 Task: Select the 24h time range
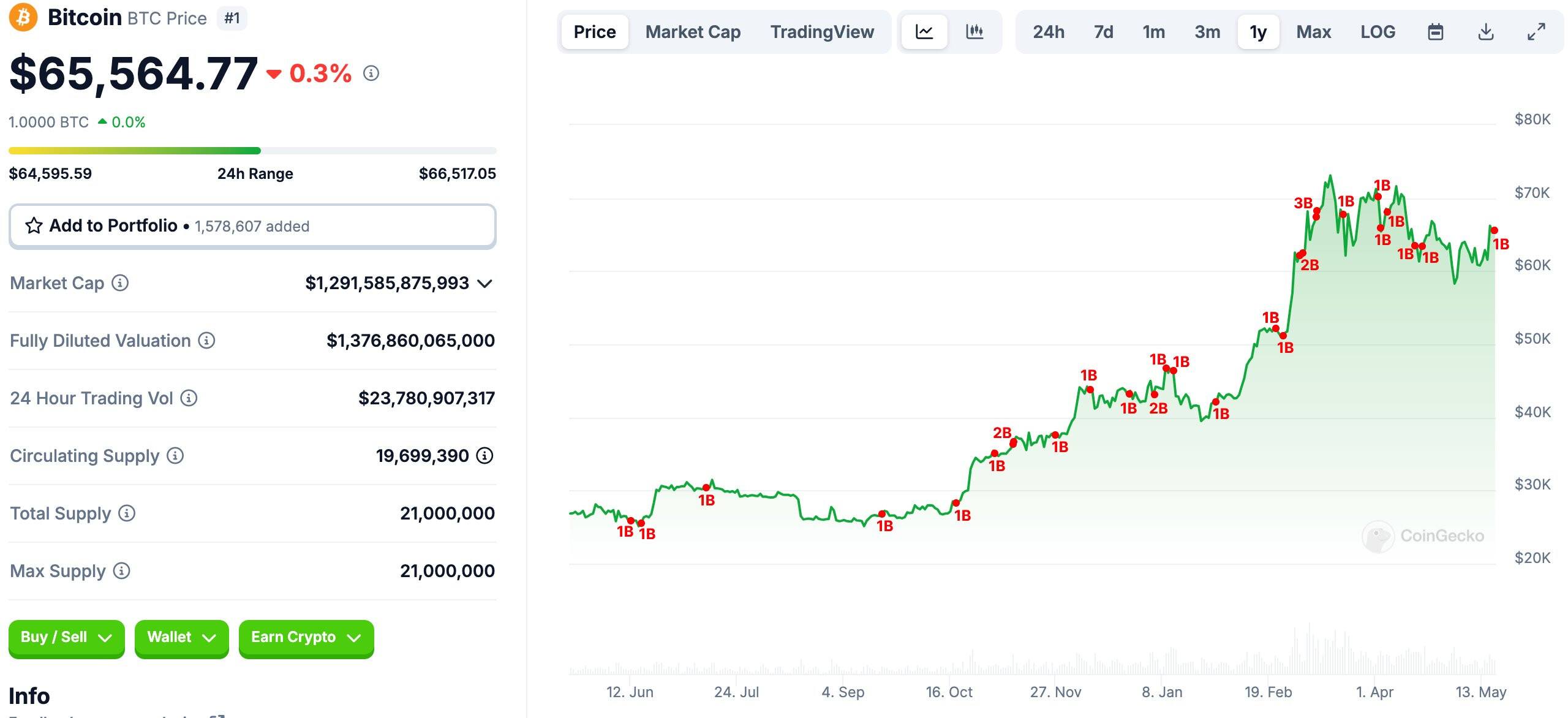1049,32
